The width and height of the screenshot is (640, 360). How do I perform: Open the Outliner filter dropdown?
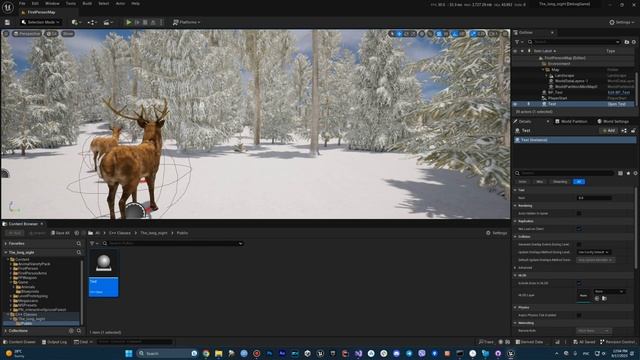click(x=518, y=42)
